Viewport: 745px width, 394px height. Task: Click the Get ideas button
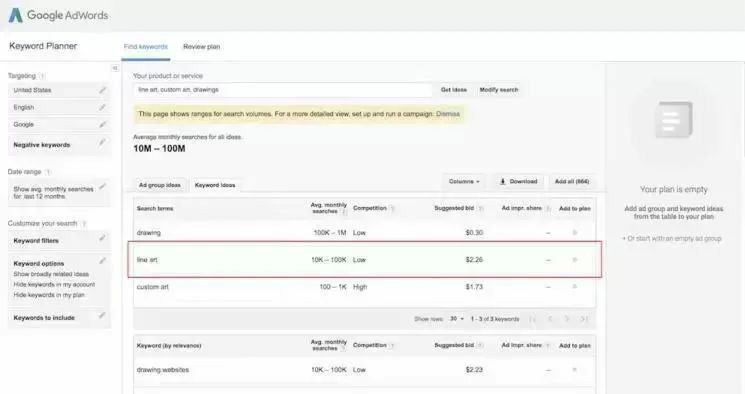[454, 90]
